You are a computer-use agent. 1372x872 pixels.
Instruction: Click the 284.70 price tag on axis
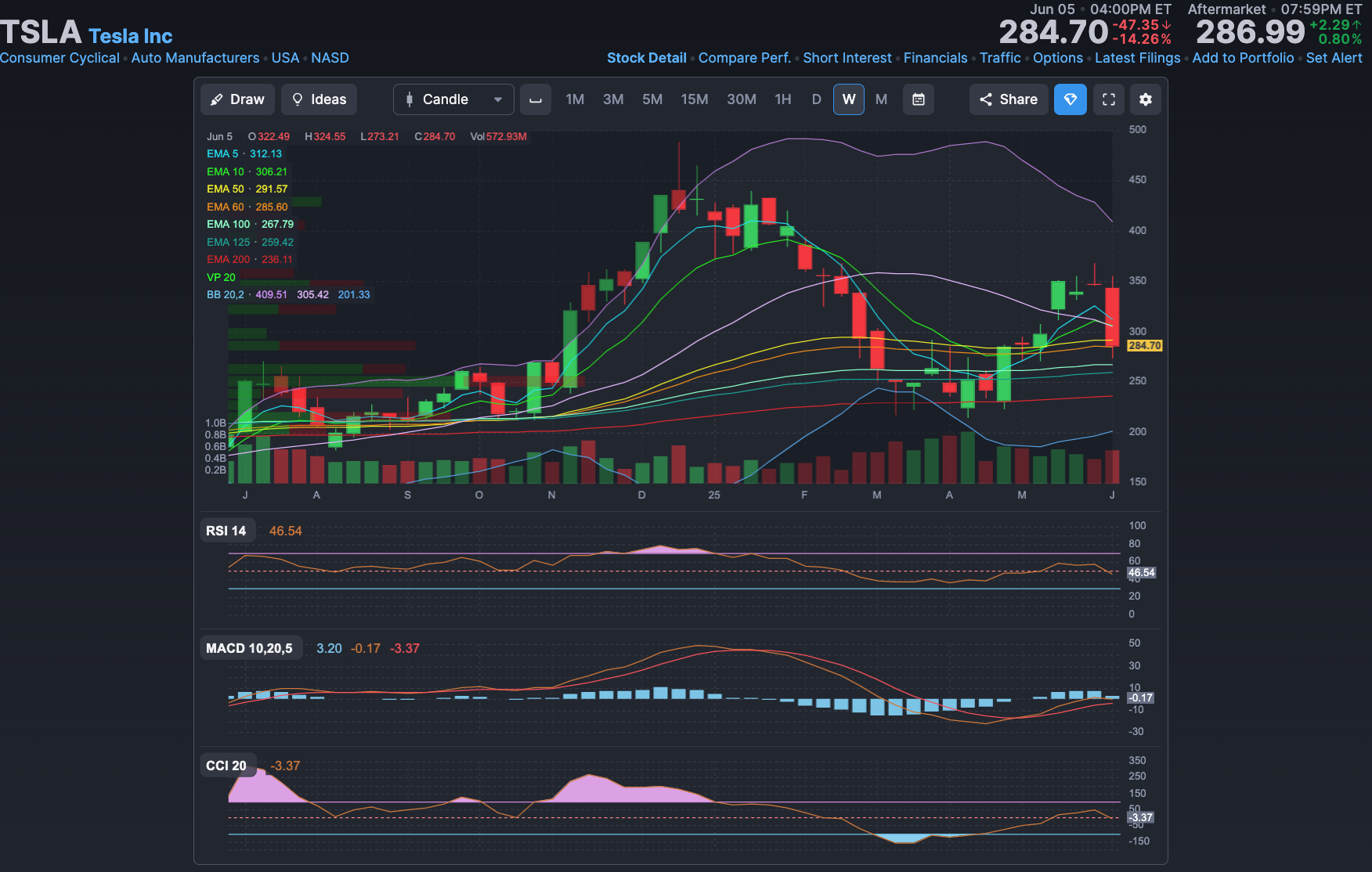tap(1145, 345)
